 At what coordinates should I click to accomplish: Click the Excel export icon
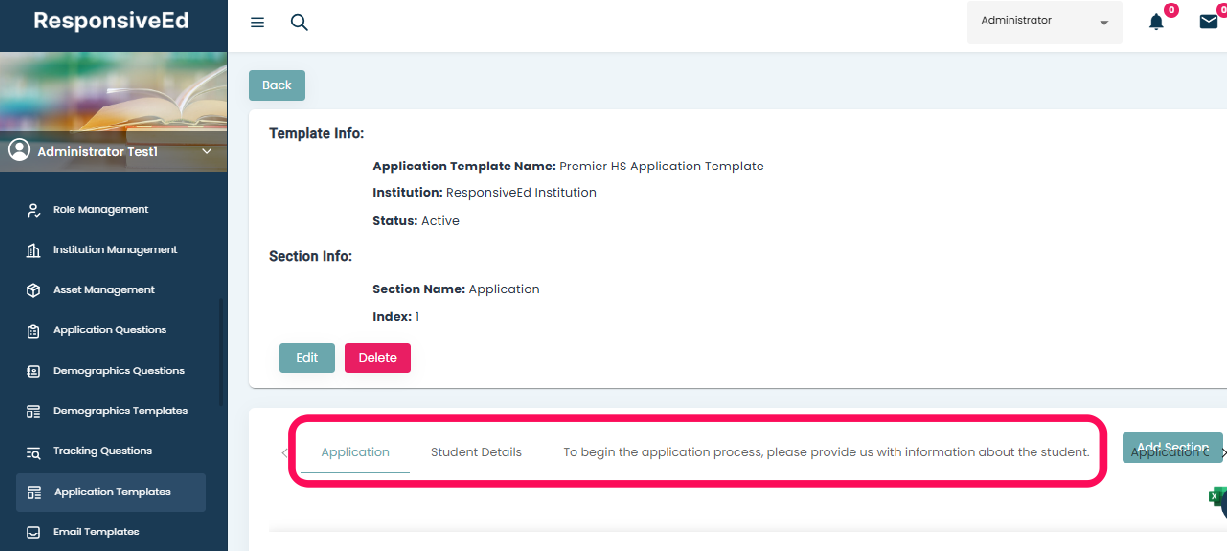point(1218,497)
